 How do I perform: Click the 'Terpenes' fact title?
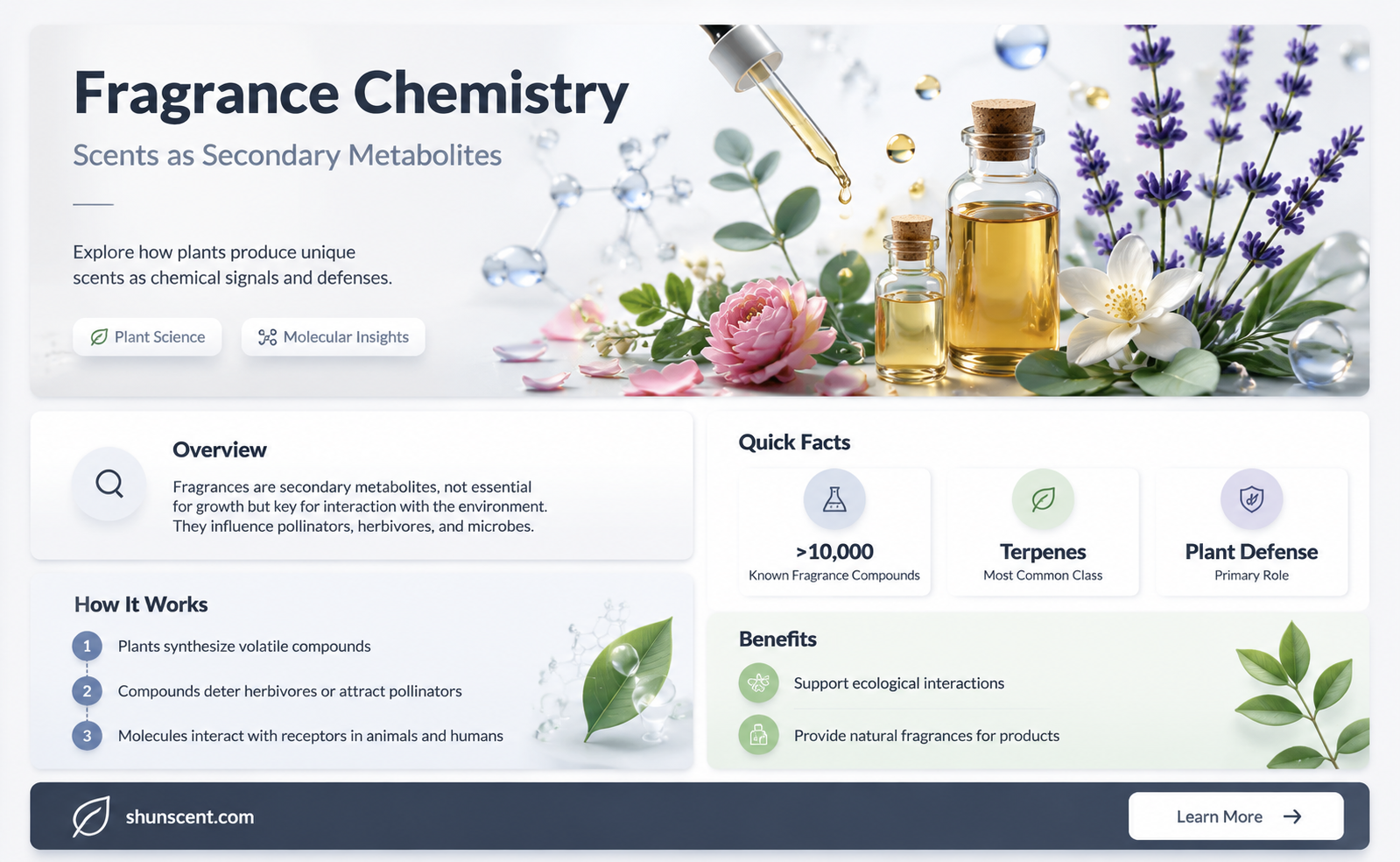pyautogui.click(x=1043, y=552)
